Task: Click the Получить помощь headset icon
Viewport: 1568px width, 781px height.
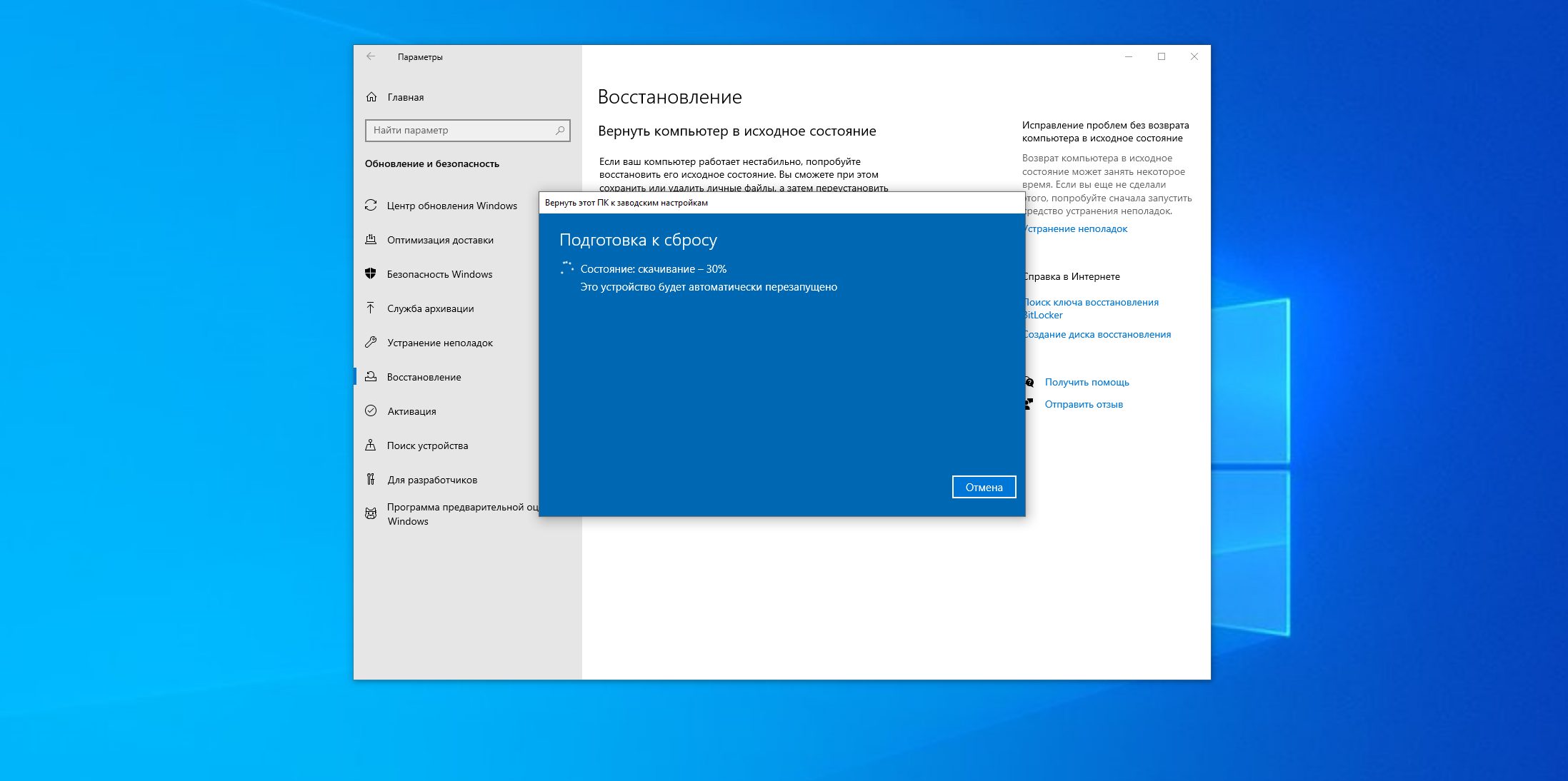Action: tap(1029, 383)
